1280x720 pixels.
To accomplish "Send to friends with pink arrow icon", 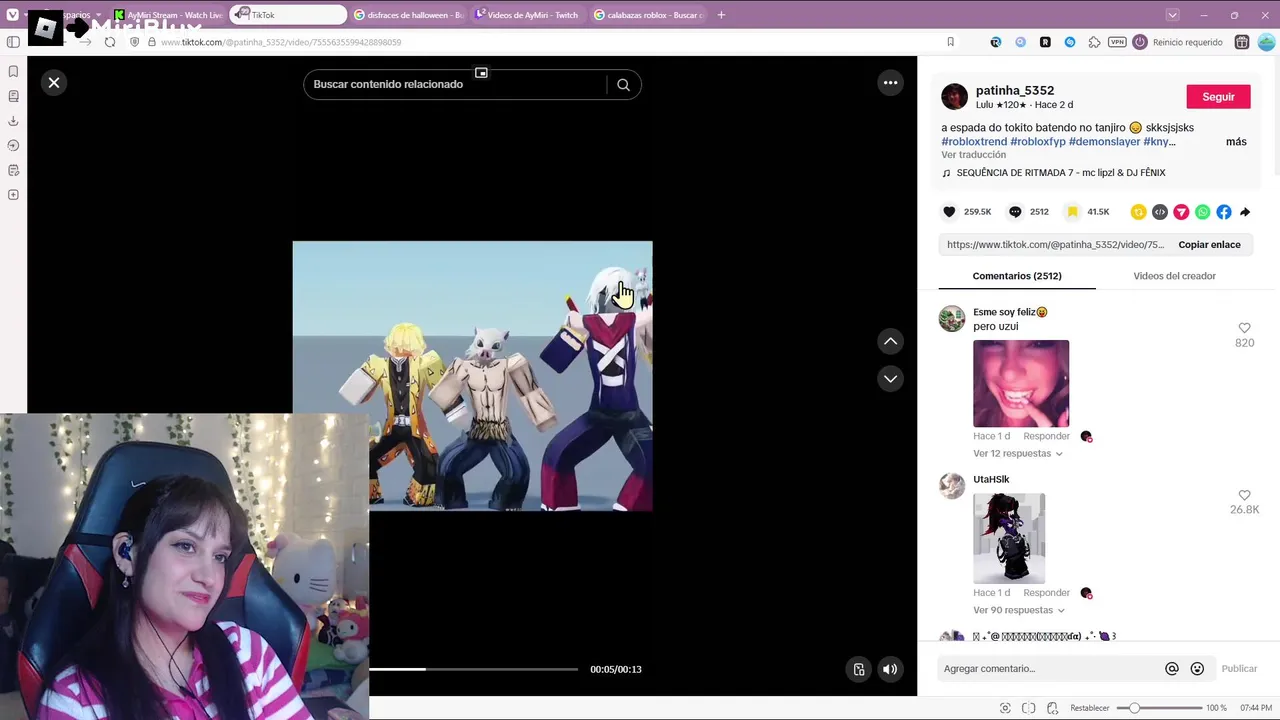I will tap(1181, 212).
